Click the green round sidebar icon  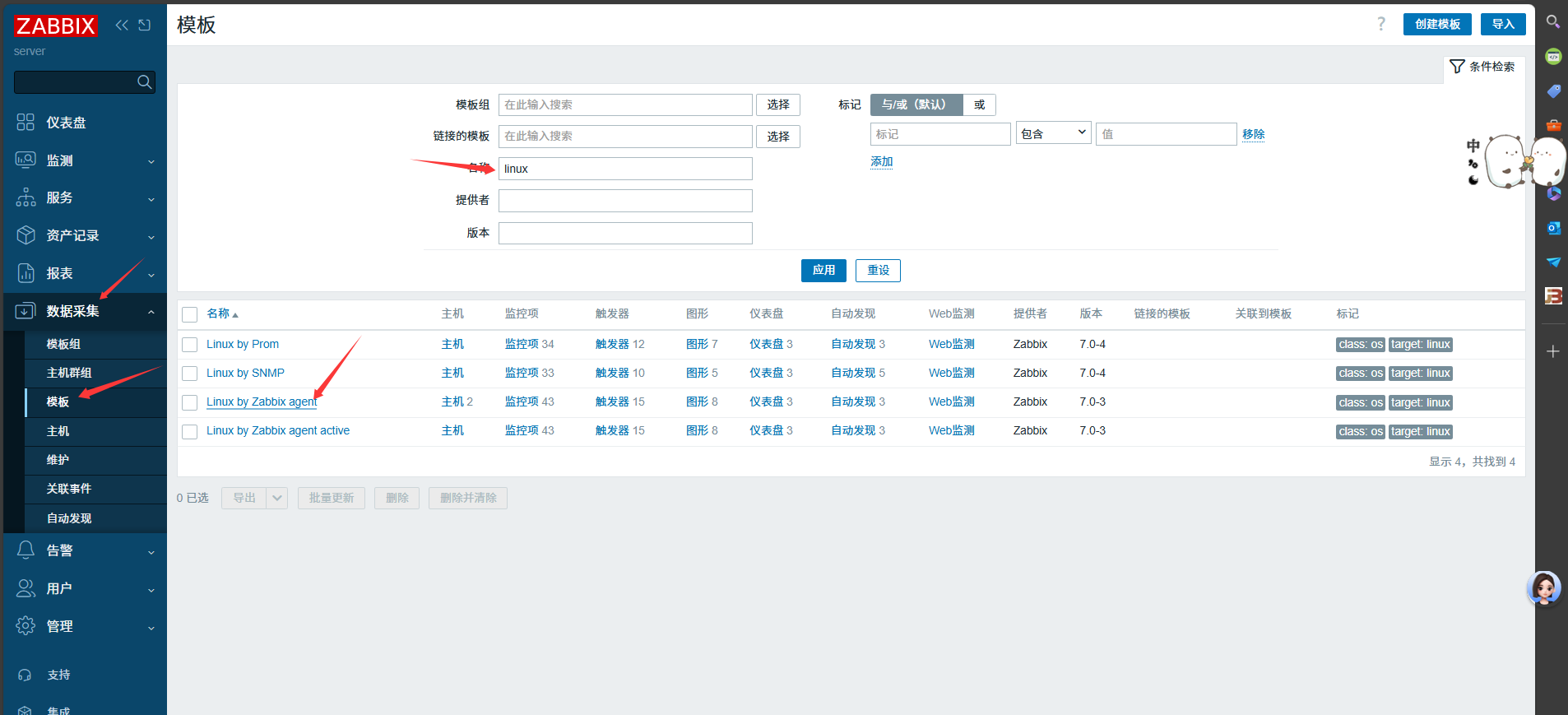coord(1553,56)
